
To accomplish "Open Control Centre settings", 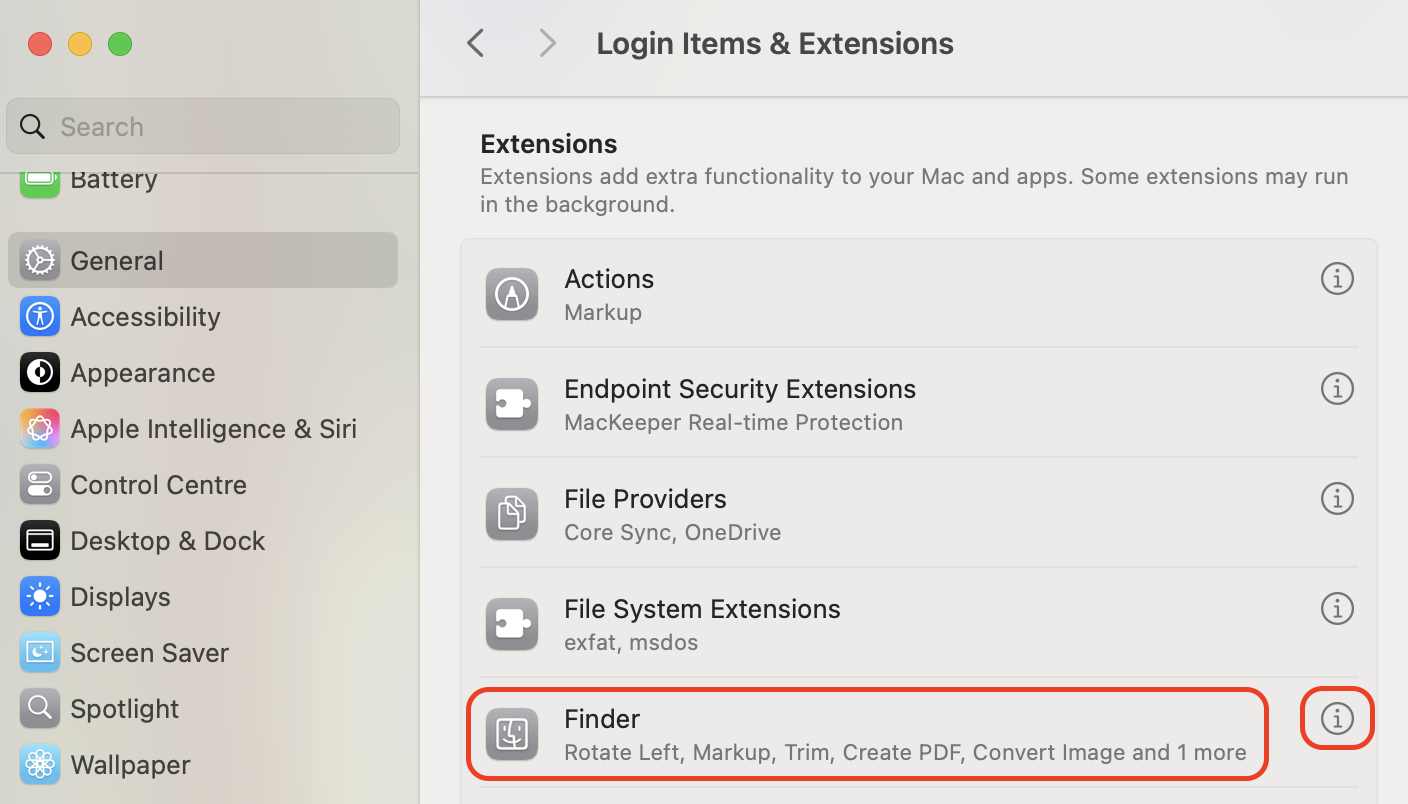I will tap(158, 484).
